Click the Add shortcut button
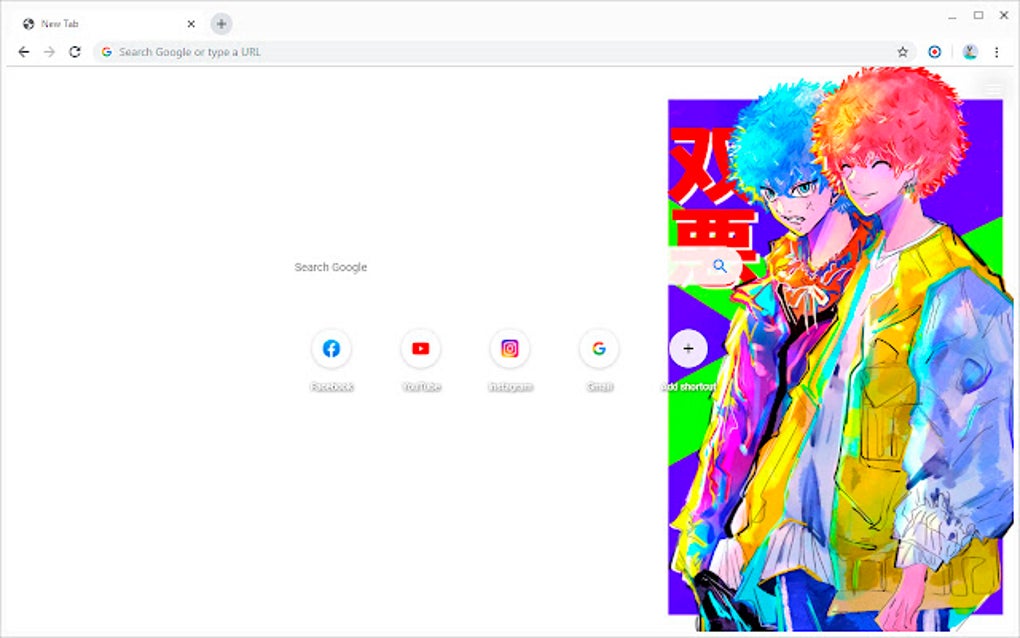The width and height of the screenshot is (1020, 638). (x=688, y=361)
